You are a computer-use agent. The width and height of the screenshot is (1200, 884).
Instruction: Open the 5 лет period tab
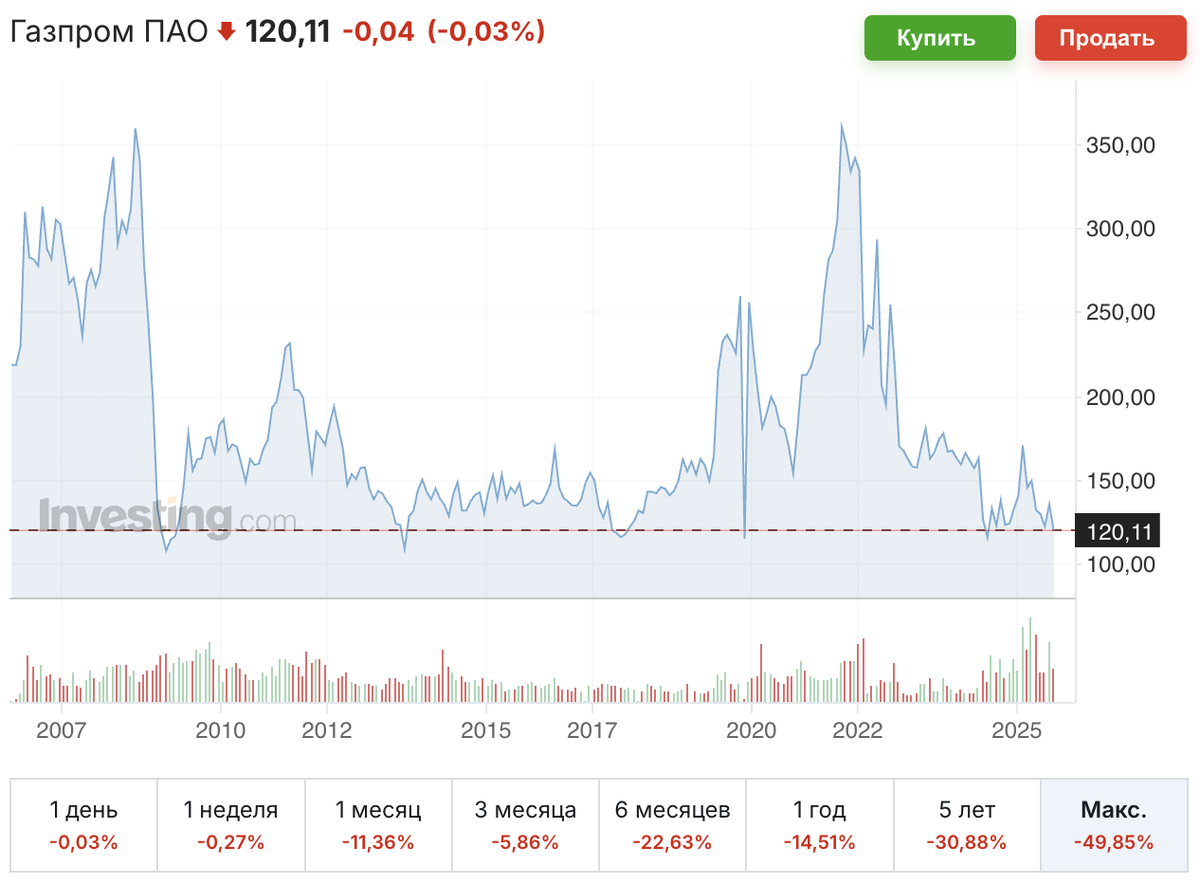[967, 824]
